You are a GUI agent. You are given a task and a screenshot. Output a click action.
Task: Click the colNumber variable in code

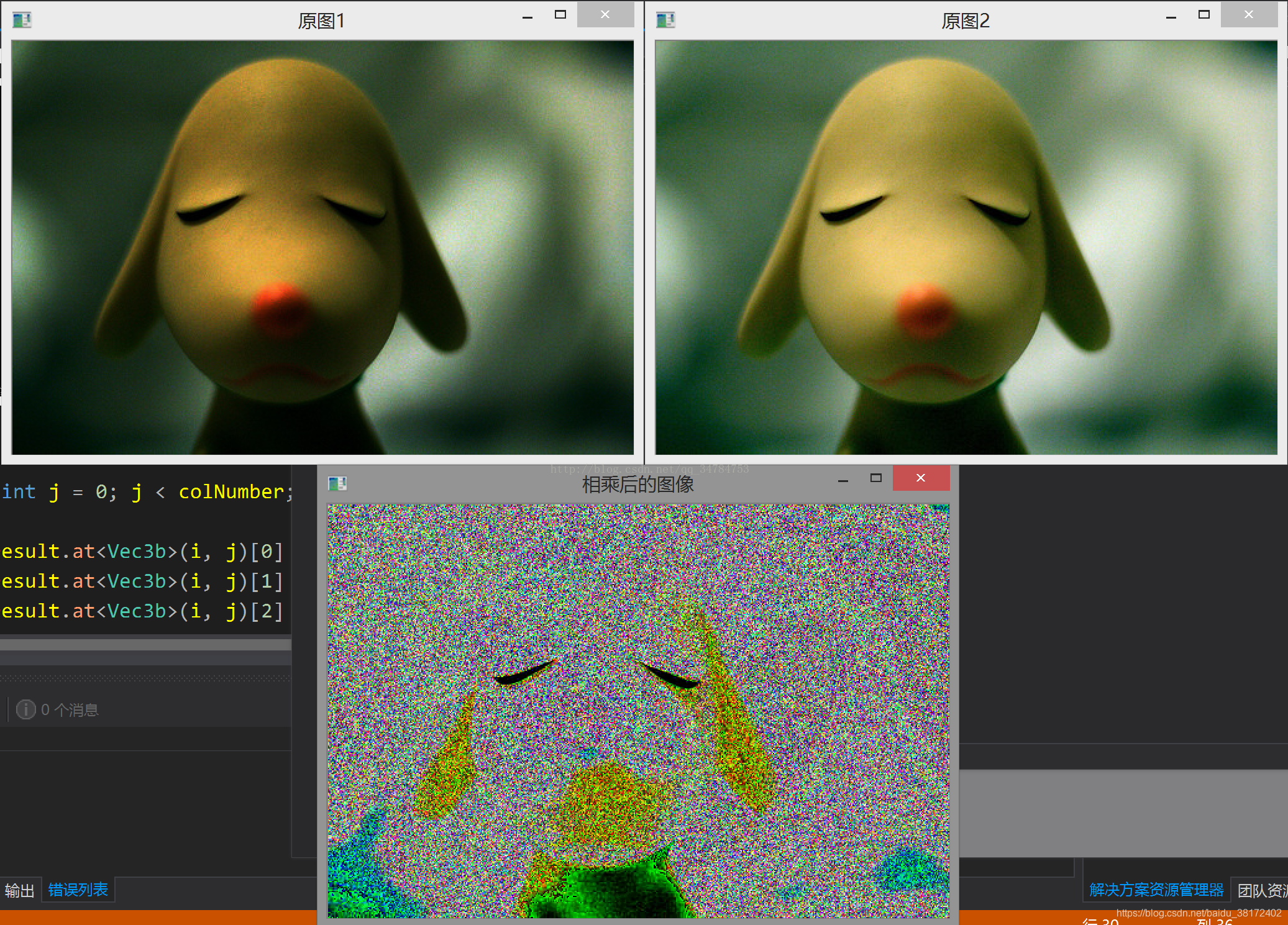point(231,492)
